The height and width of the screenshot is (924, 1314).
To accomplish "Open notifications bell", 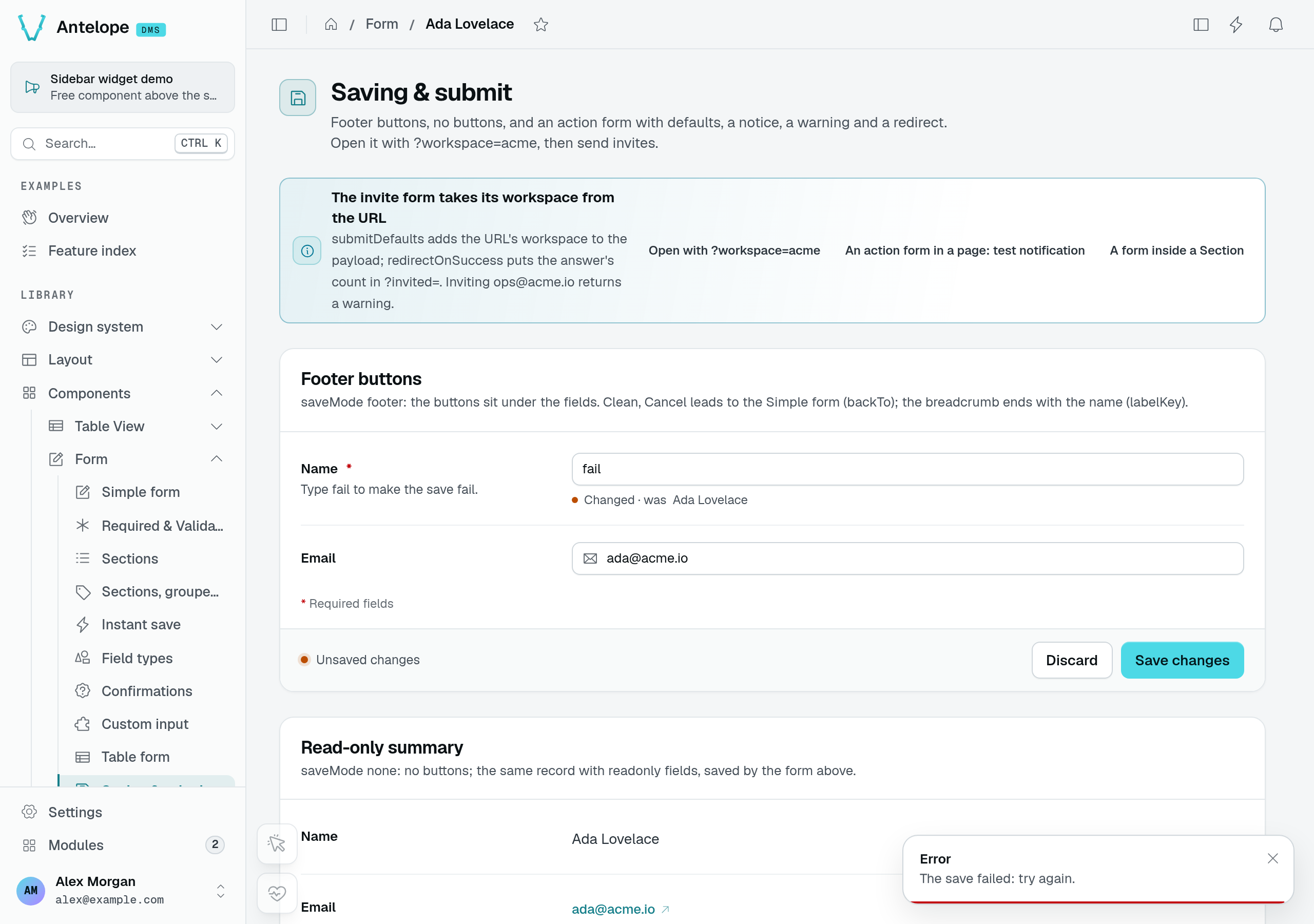I will pyautogui.click(x=1276, y=25).
